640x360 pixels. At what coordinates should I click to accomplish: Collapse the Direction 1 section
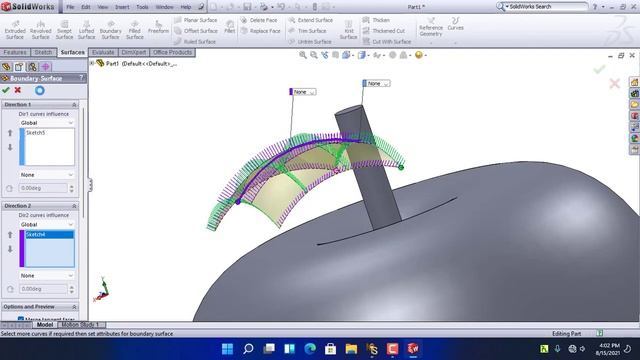(x=74, y=105)
